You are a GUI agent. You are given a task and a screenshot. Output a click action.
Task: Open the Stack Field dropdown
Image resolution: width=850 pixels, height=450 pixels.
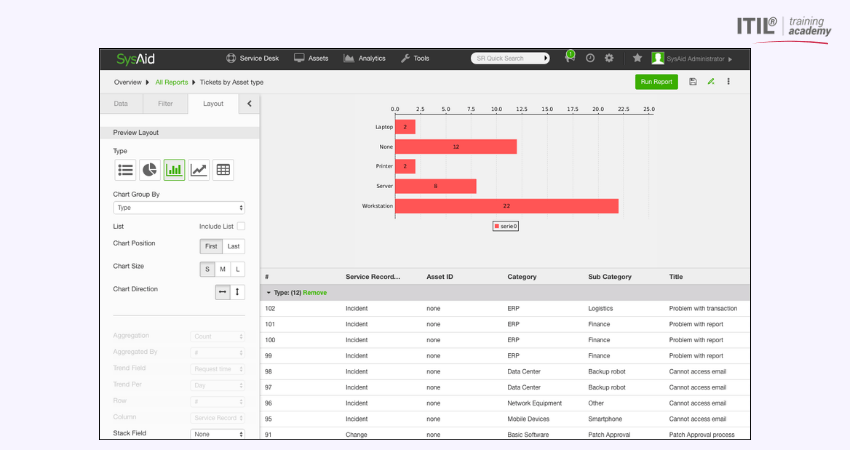pos(218,434)
